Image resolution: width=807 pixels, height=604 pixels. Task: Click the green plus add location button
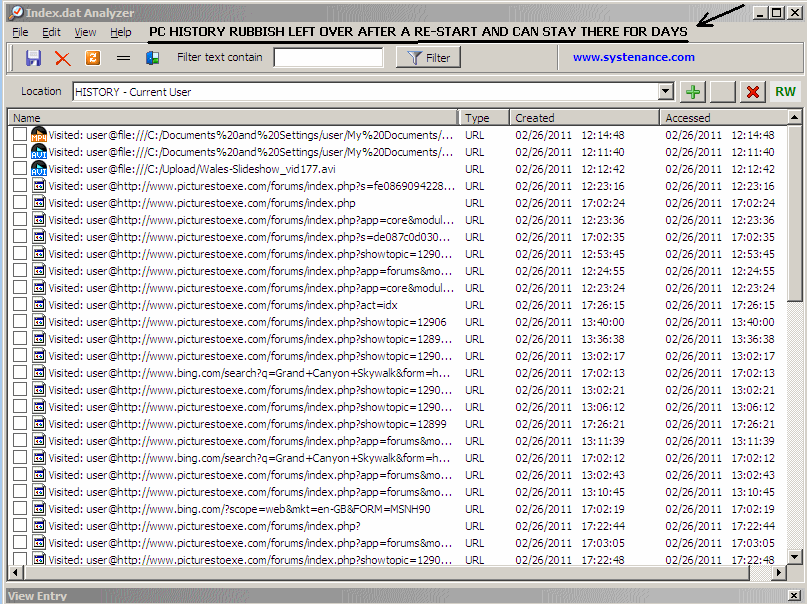[693, 92]
